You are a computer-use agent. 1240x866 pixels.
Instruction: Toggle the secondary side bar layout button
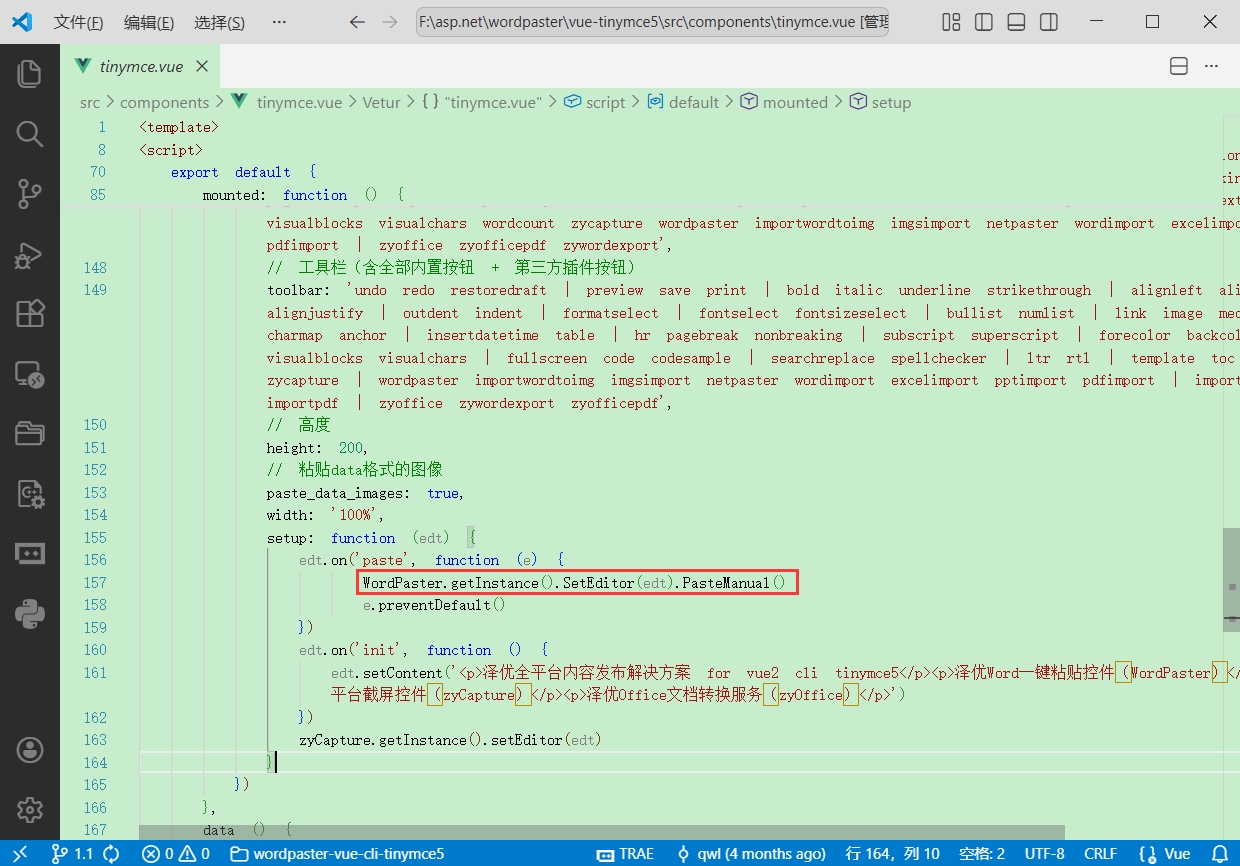coord(1048,22)
